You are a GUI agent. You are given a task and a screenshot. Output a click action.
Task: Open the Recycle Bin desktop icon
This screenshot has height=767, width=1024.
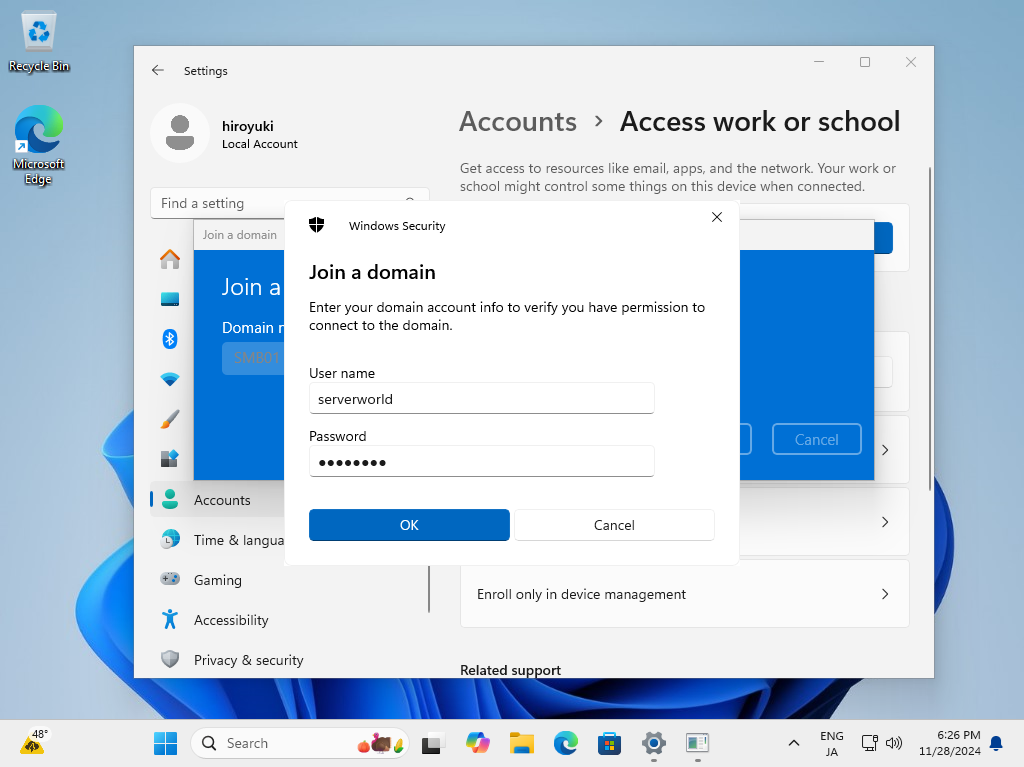39,42
